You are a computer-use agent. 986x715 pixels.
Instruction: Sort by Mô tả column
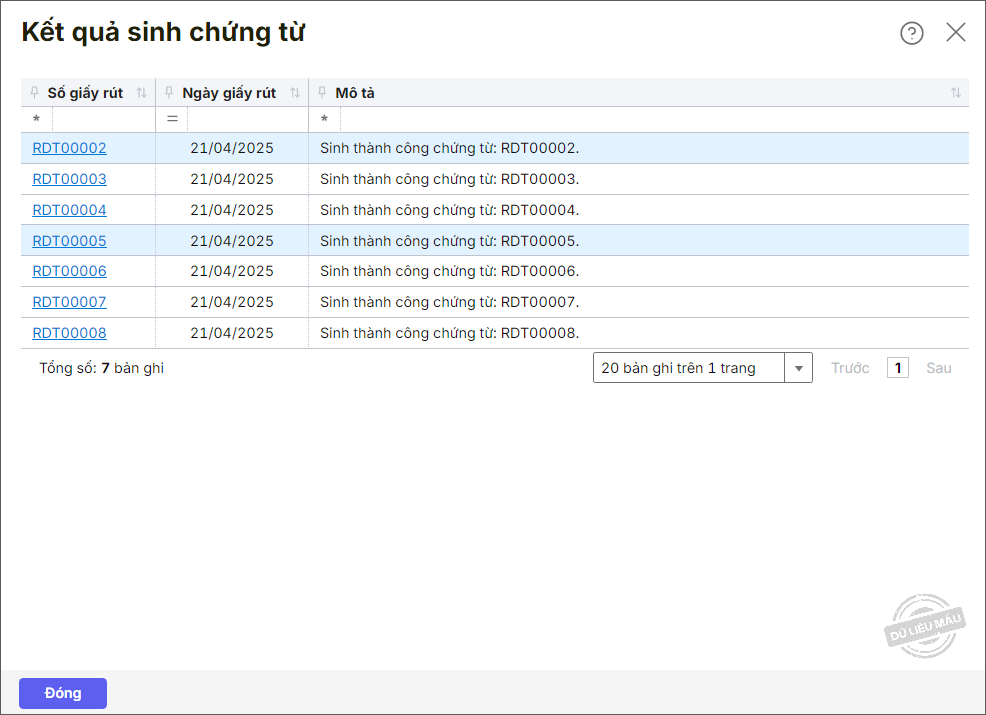(956, 93)
